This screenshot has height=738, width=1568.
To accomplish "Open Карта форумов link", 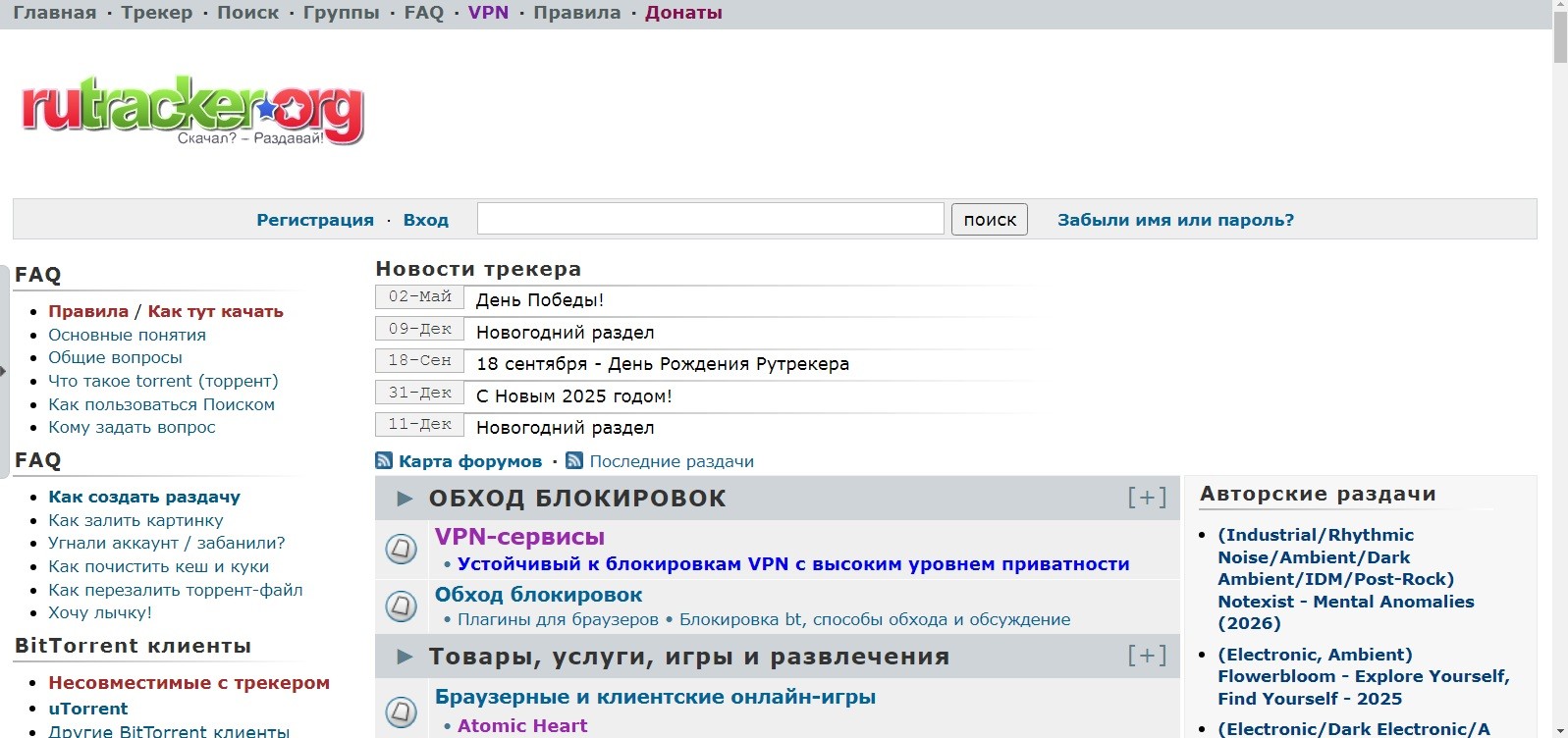I will (x=470, y=461).
